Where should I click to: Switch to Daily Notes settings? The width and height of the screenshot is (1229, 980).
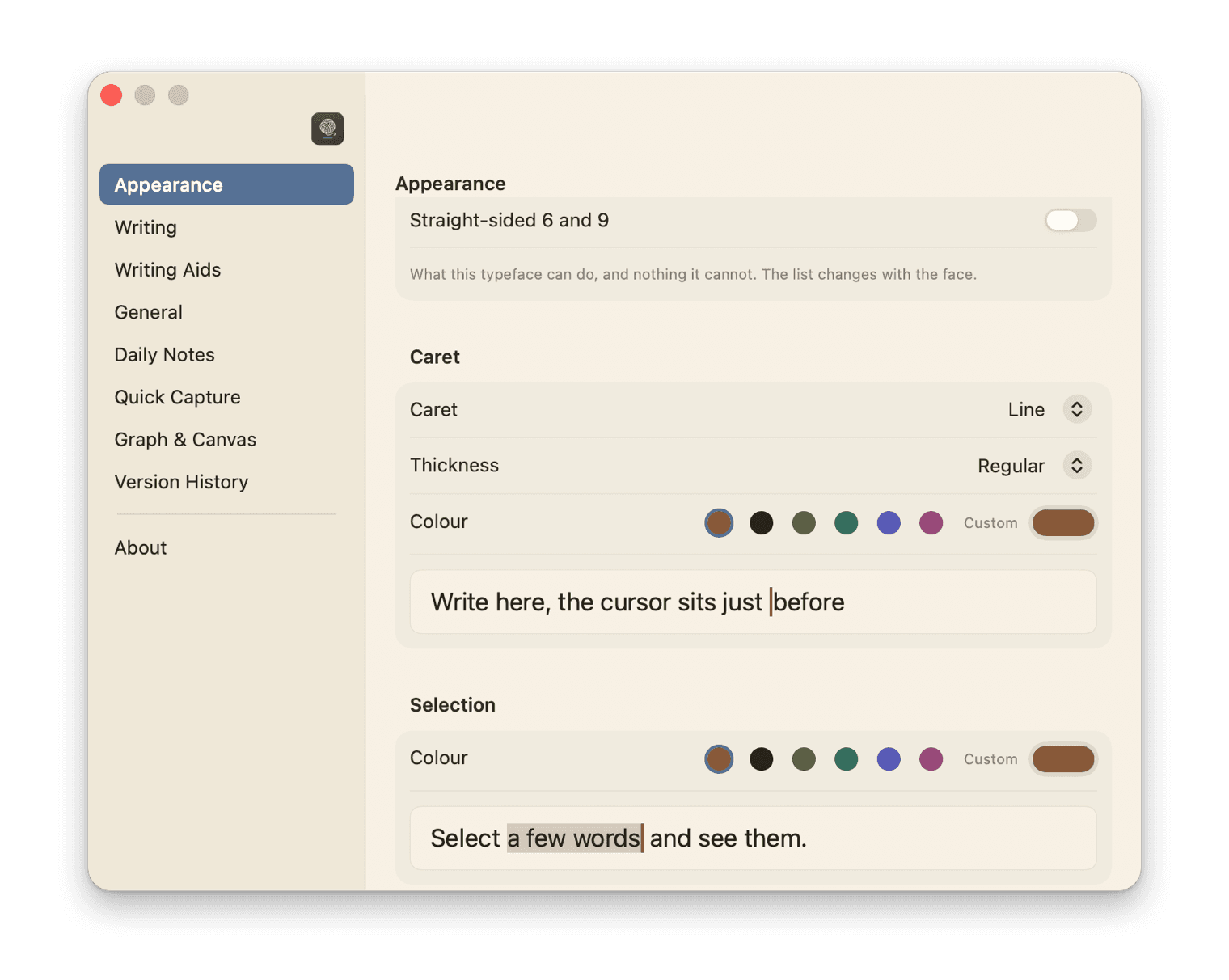(x=226, y=354)
